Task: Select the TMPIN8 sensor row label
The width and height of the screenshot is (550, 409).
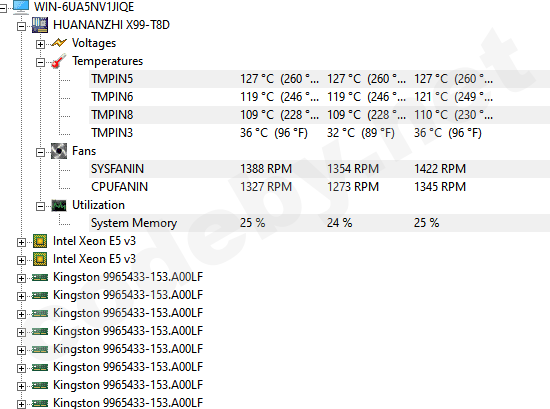Action: pos(112,115)
